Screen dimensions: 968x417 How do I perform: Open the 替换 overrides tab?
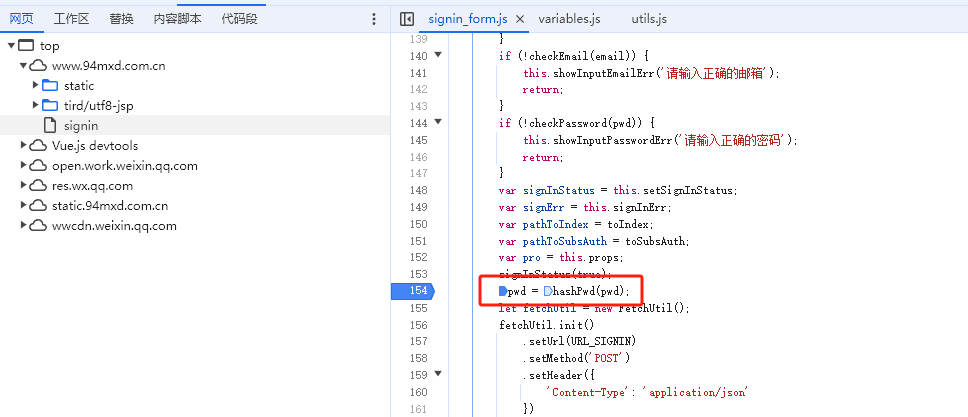click(122, 19)
